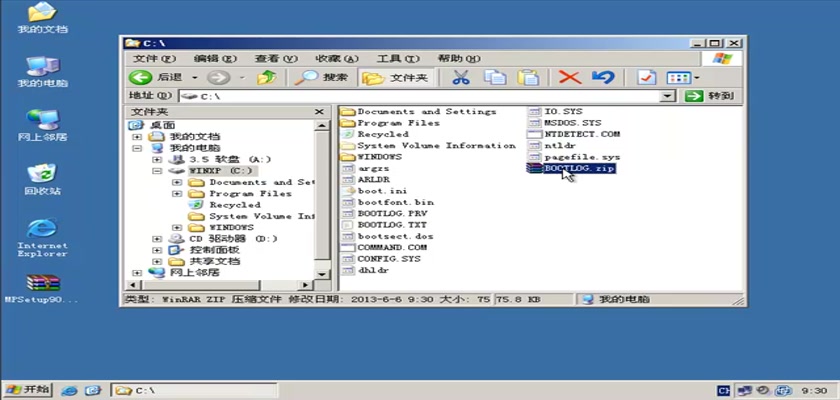Open Internet Explorer desktop icon

42,237
